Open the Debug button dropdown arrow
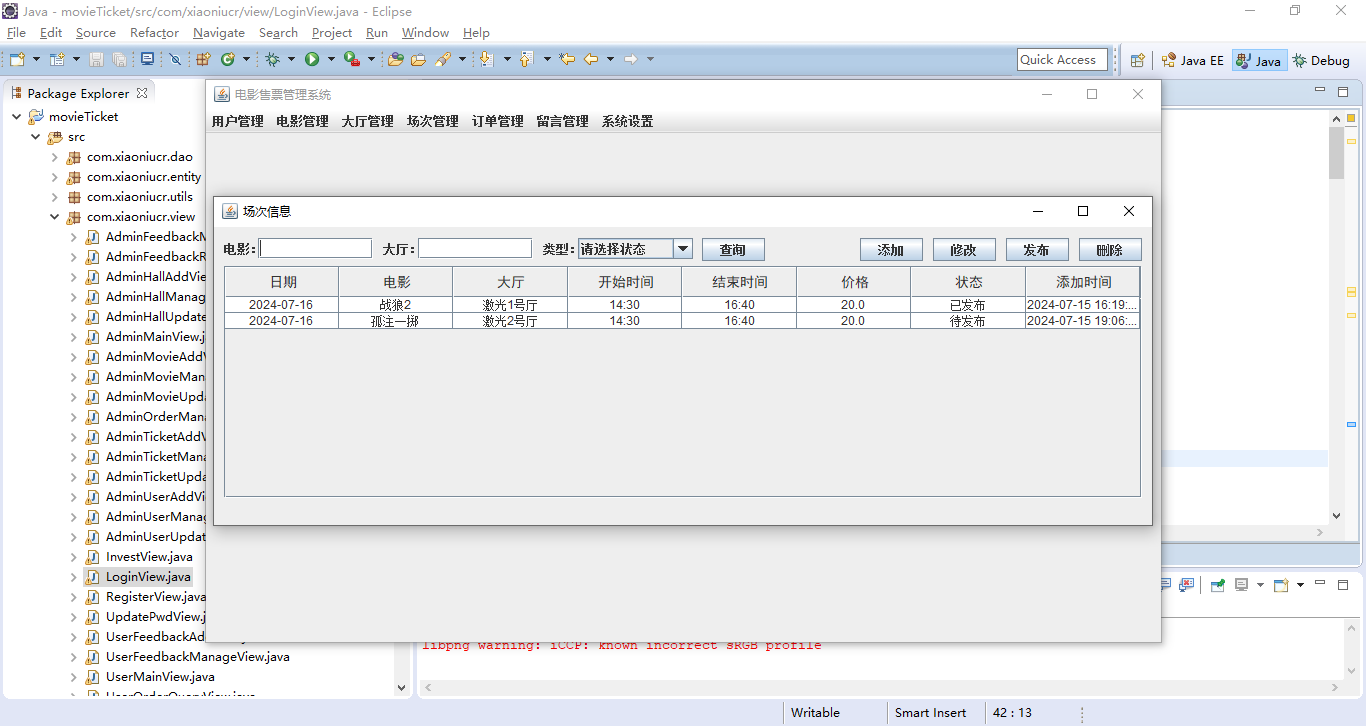This screenshot has width=1366, height=726. pyautogui.click(x=291, y=59)
